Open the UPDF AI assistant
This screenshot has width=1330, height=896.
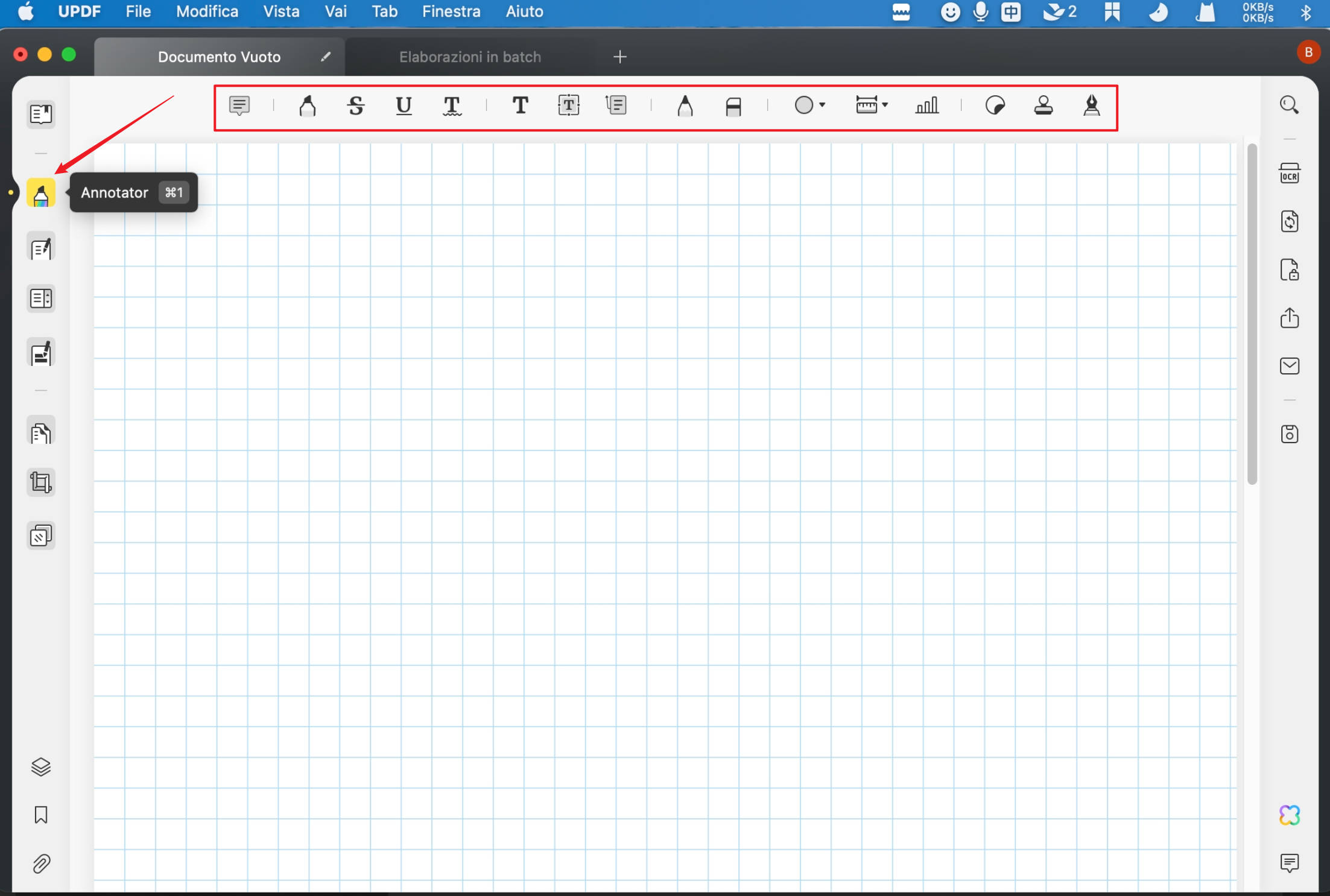tap(1290, 815)
